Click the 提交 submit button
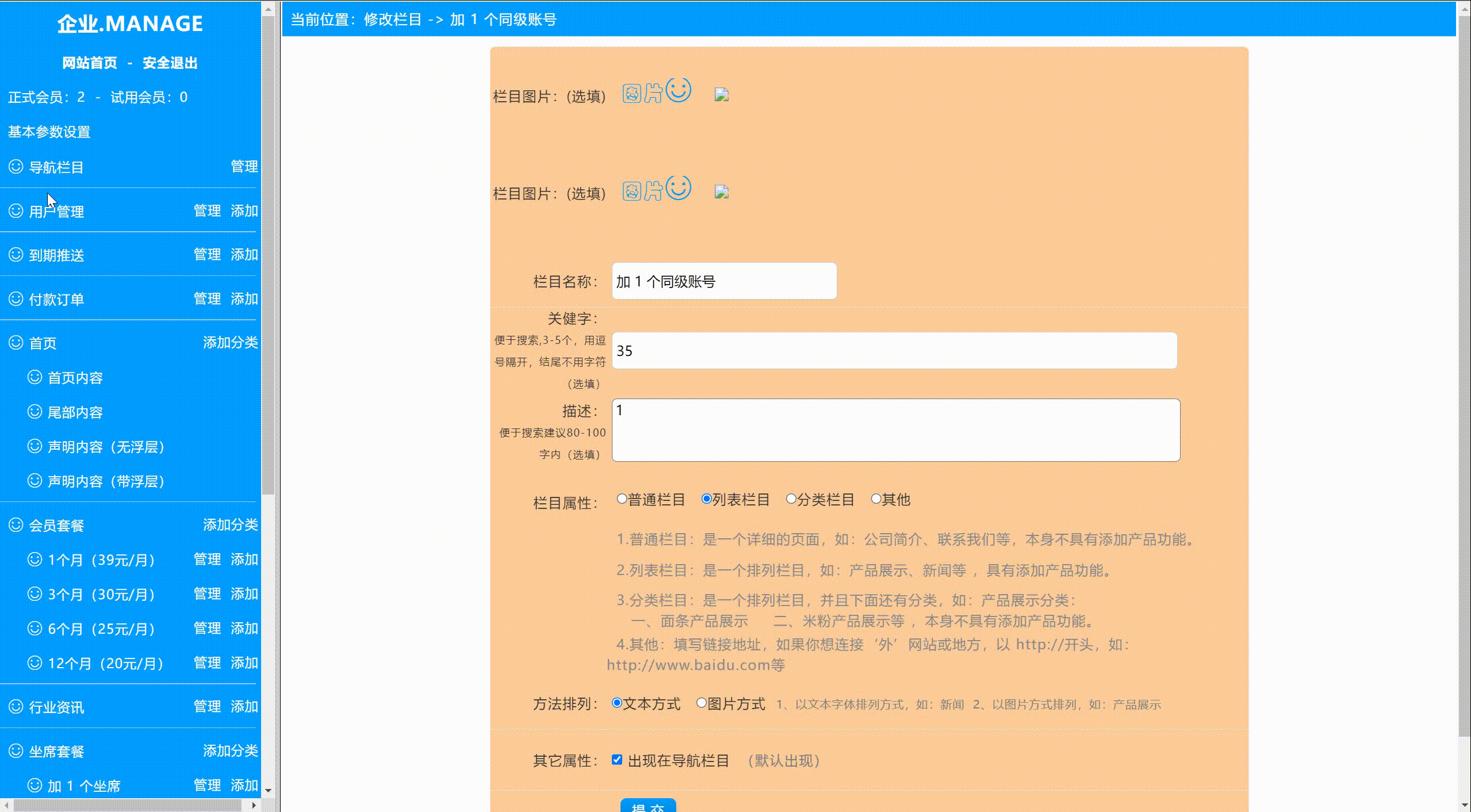The width and height of the screenshot is (1471, 812). (x=648, y=805)
